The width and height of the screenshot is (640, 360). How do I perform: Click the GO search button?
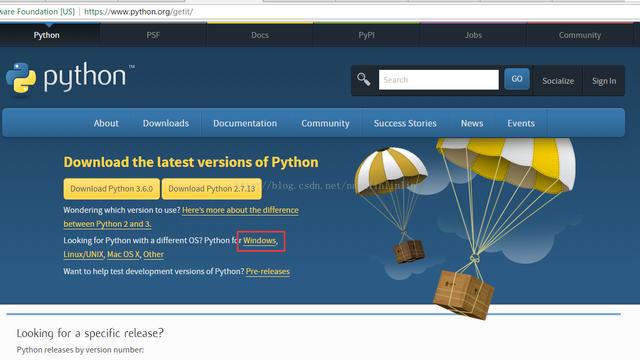[517, 79]
